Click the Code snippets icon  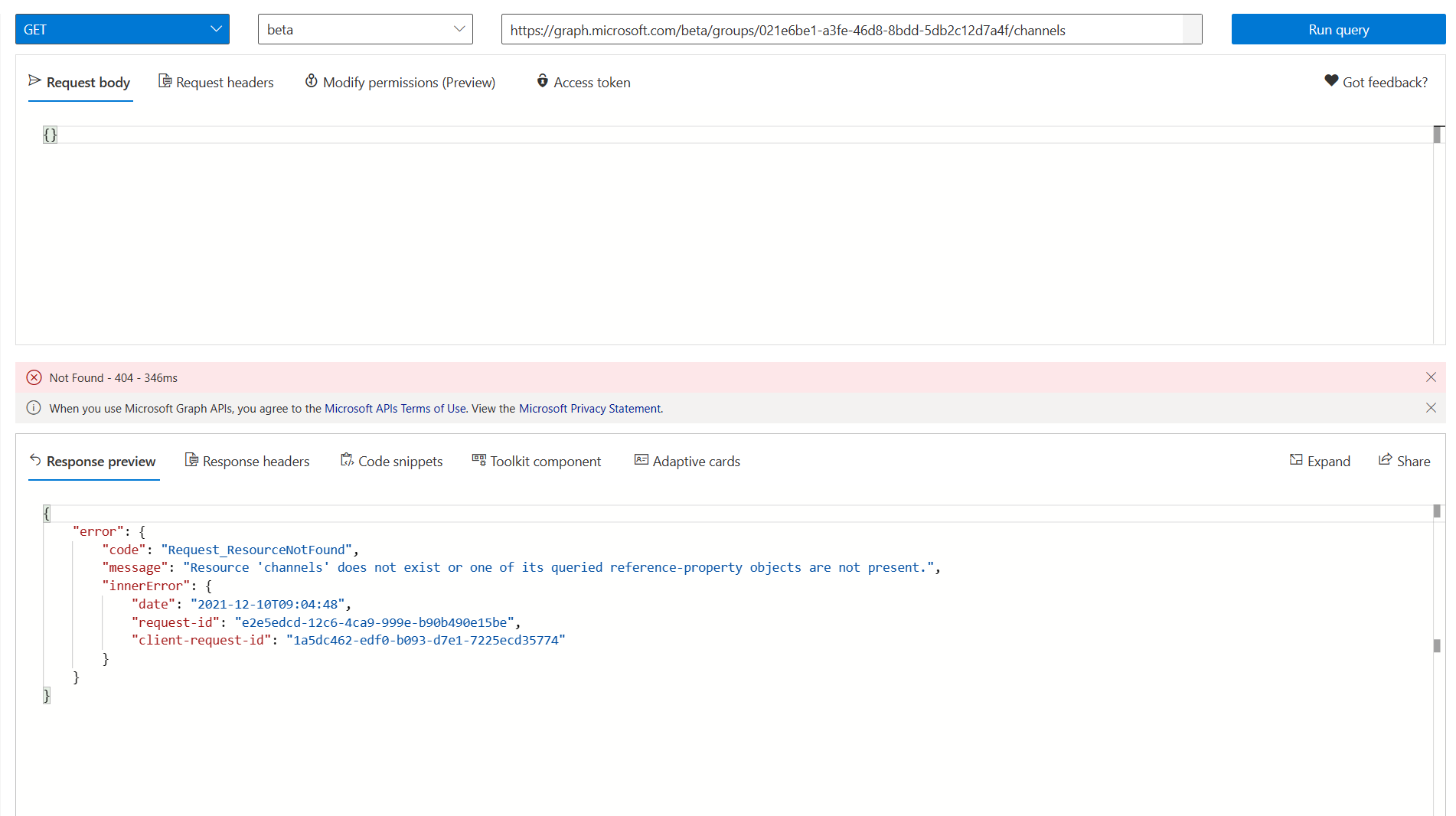[347, 459]
